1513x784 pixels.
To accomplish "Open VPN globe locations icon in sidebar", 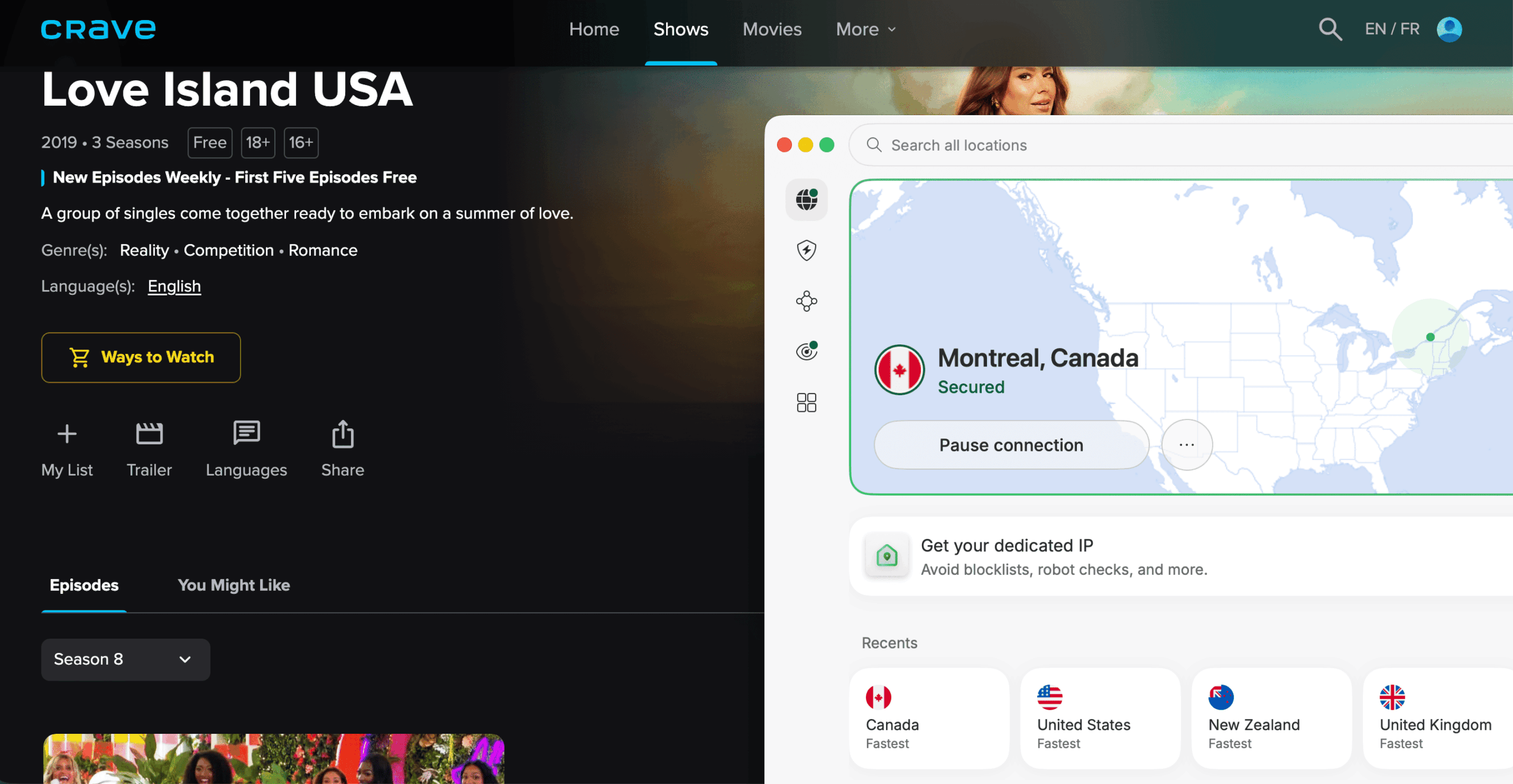I will [807, 200].
